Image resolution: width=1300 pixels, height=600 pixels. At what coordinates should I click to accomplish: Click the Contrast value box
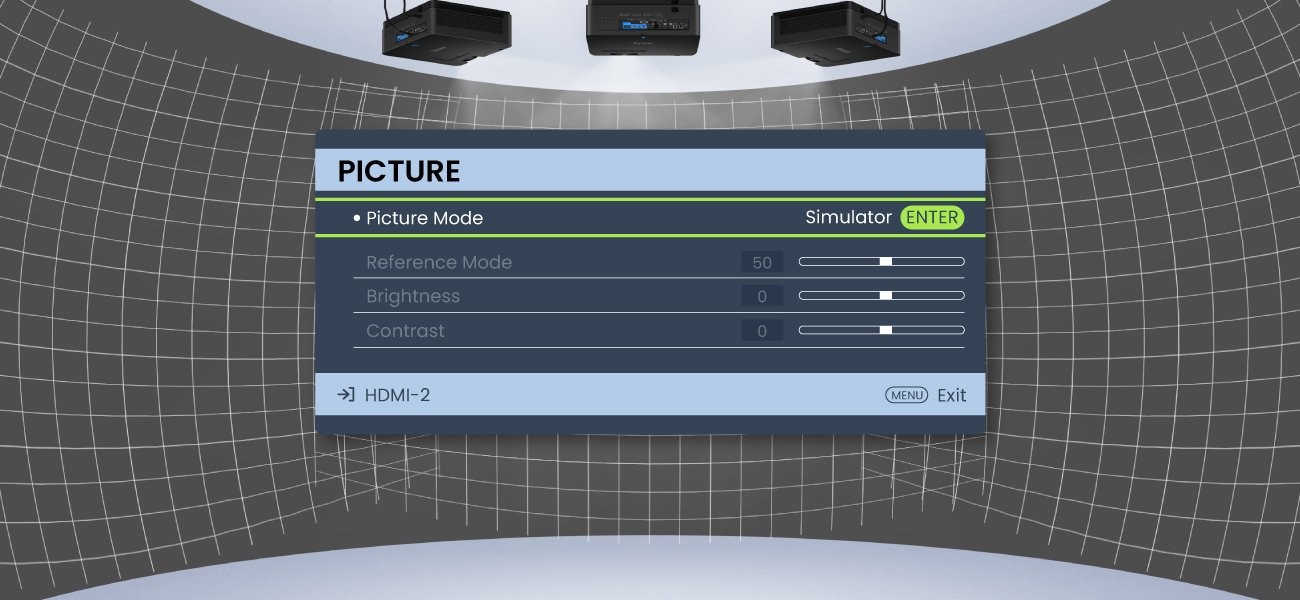[x=762, y=331]
